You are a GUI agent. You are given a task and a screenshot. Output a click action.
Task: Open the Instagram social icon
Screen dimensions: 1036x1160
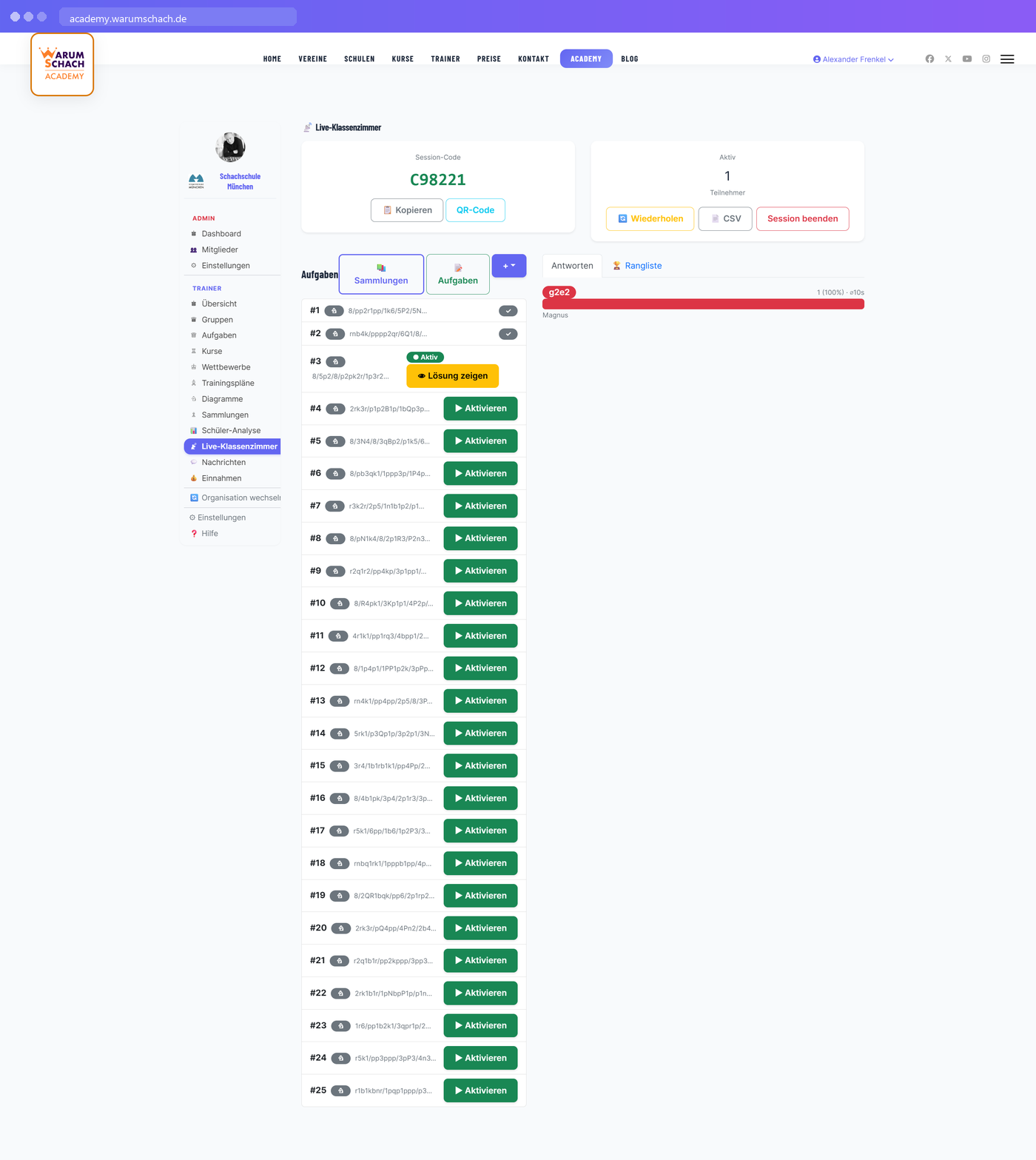point(986,59)
